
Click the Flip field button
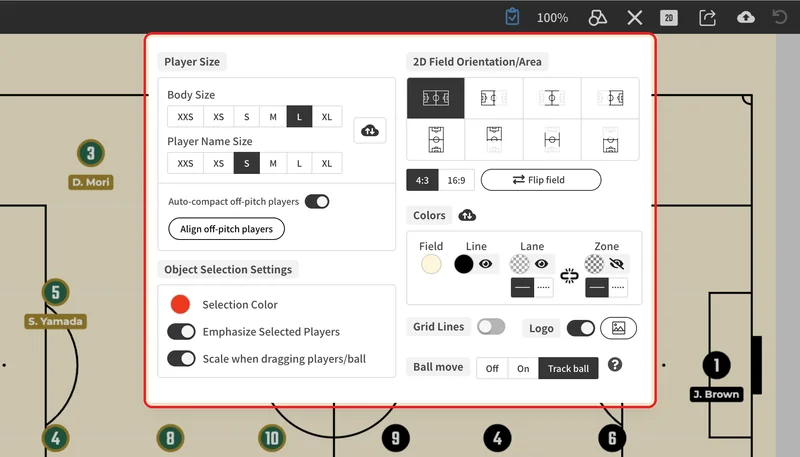541,180
